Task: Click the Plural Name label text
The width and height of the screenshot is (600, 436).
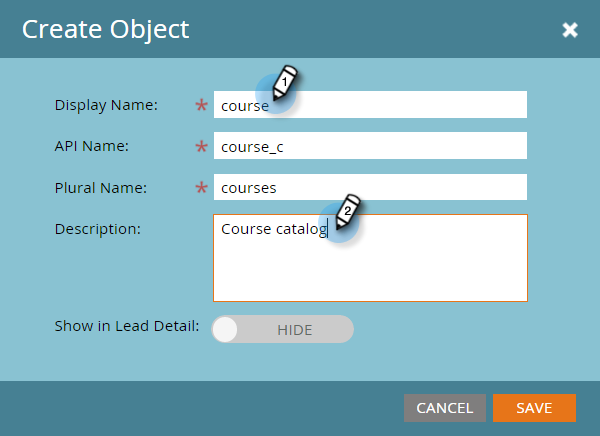Action: coord(101,187)
